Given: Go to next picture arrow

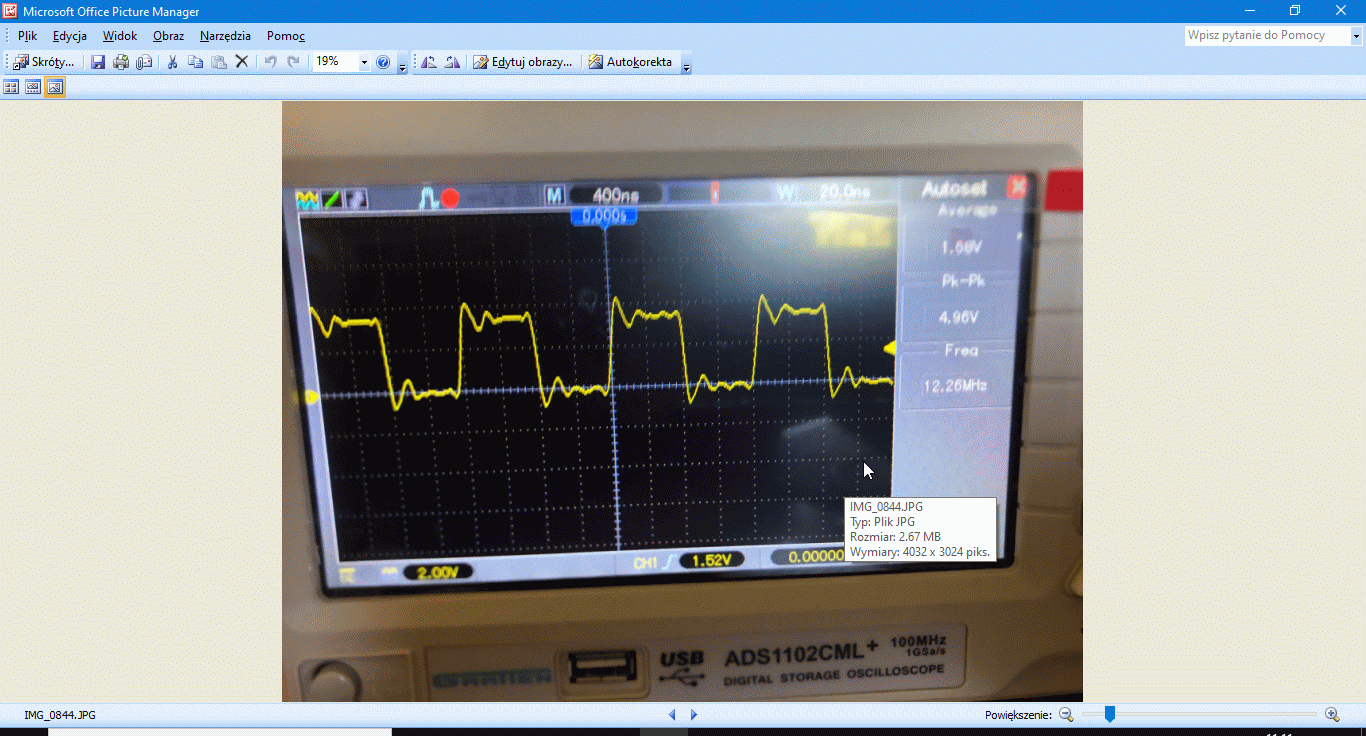Looking at the screenshot, I should (x=694, y=715).
